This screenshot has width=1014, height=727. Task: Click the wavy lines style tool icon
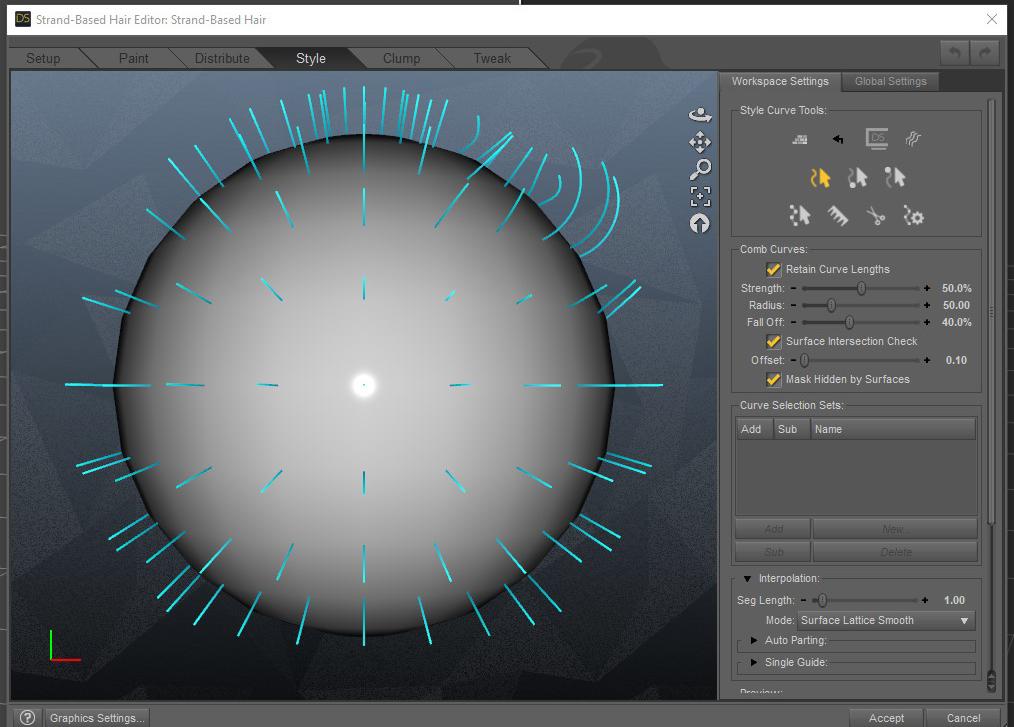pyautogui.click(x=913, y=139)
